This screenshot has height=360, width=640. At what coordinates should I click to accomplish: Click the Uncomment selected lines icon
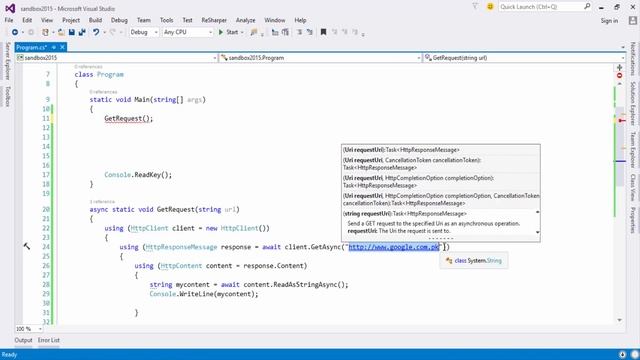pos(310,32)
